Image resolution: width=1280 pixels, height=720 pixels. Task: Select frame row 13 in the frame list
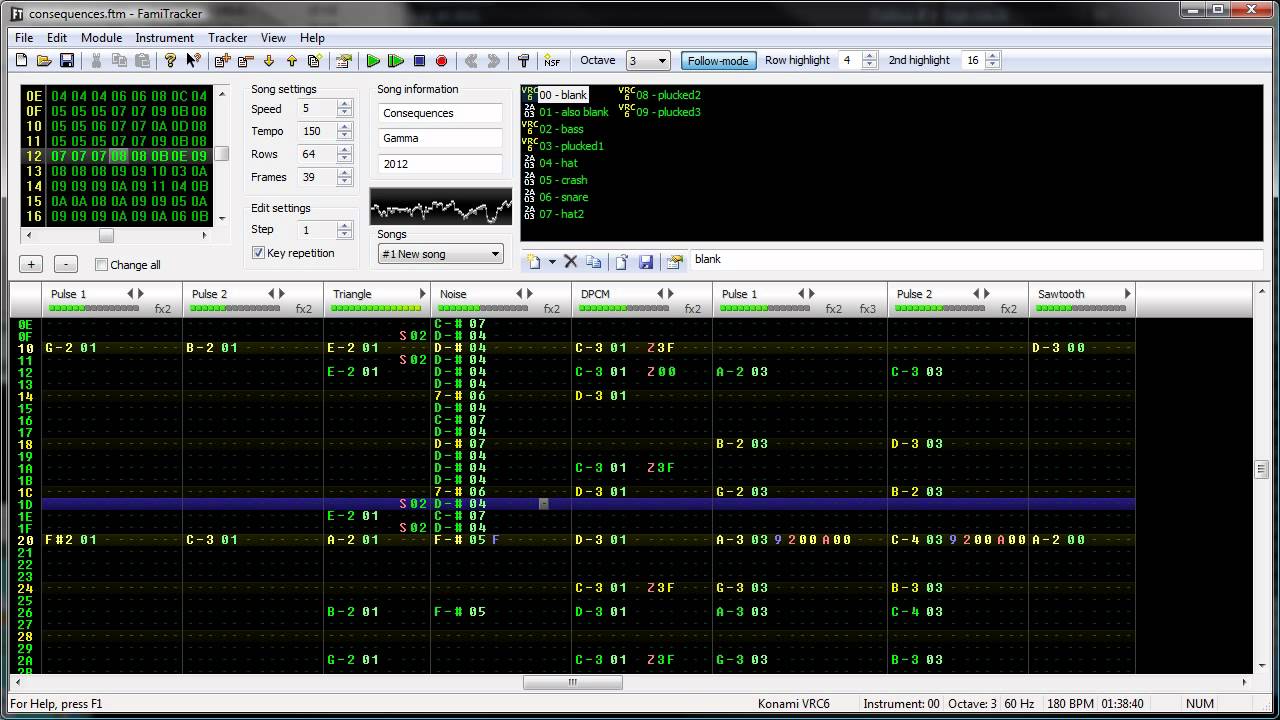click(116, 171)
